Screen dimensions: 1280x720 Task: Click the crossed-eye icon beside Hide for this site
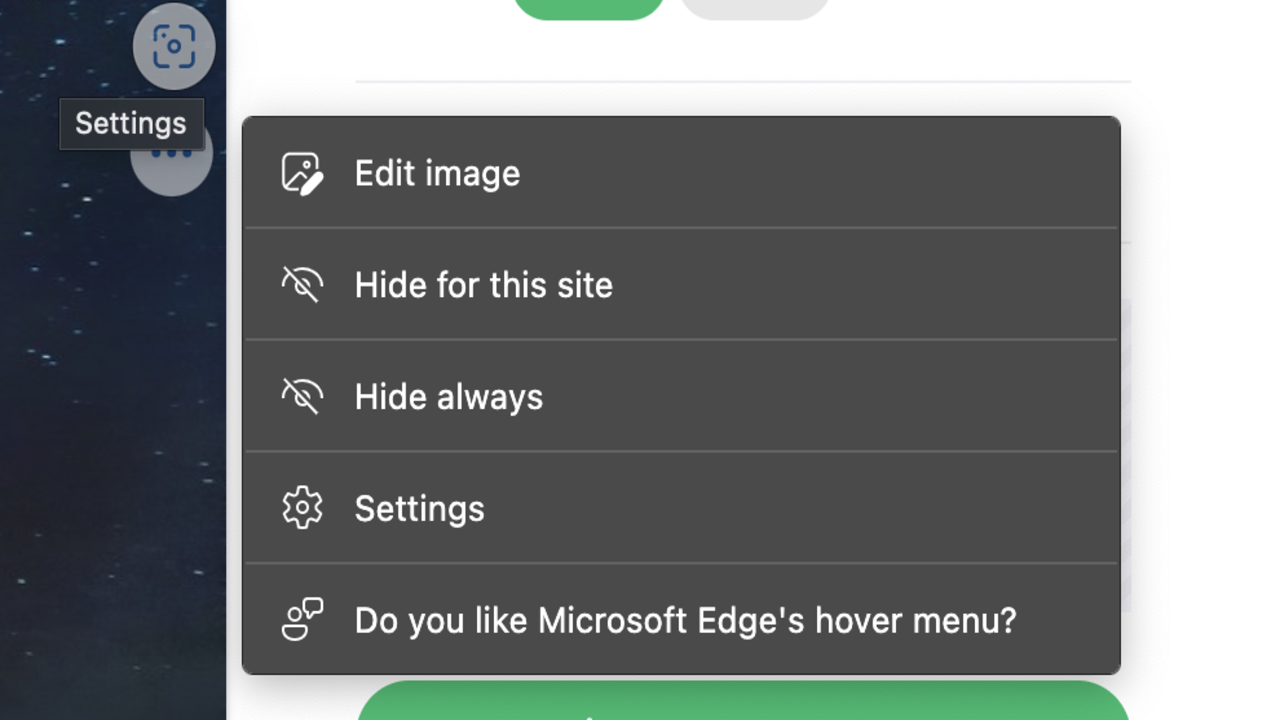302,285
